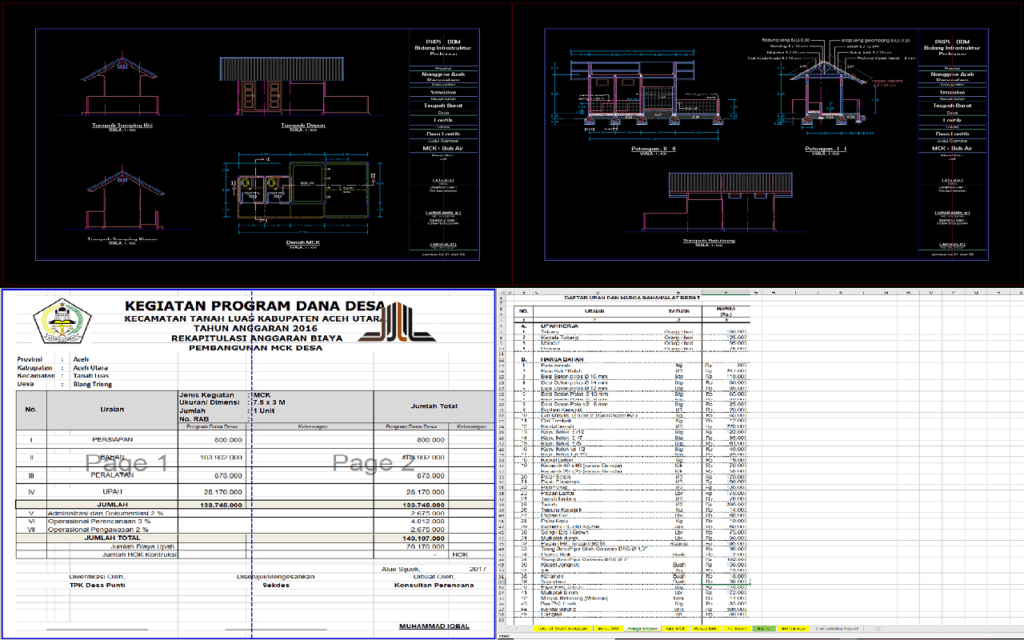Viewport: 1024px width, 640px height.
Task: Click the Aceh provincial crest logo in the header
Action: [x=65, y=320]
